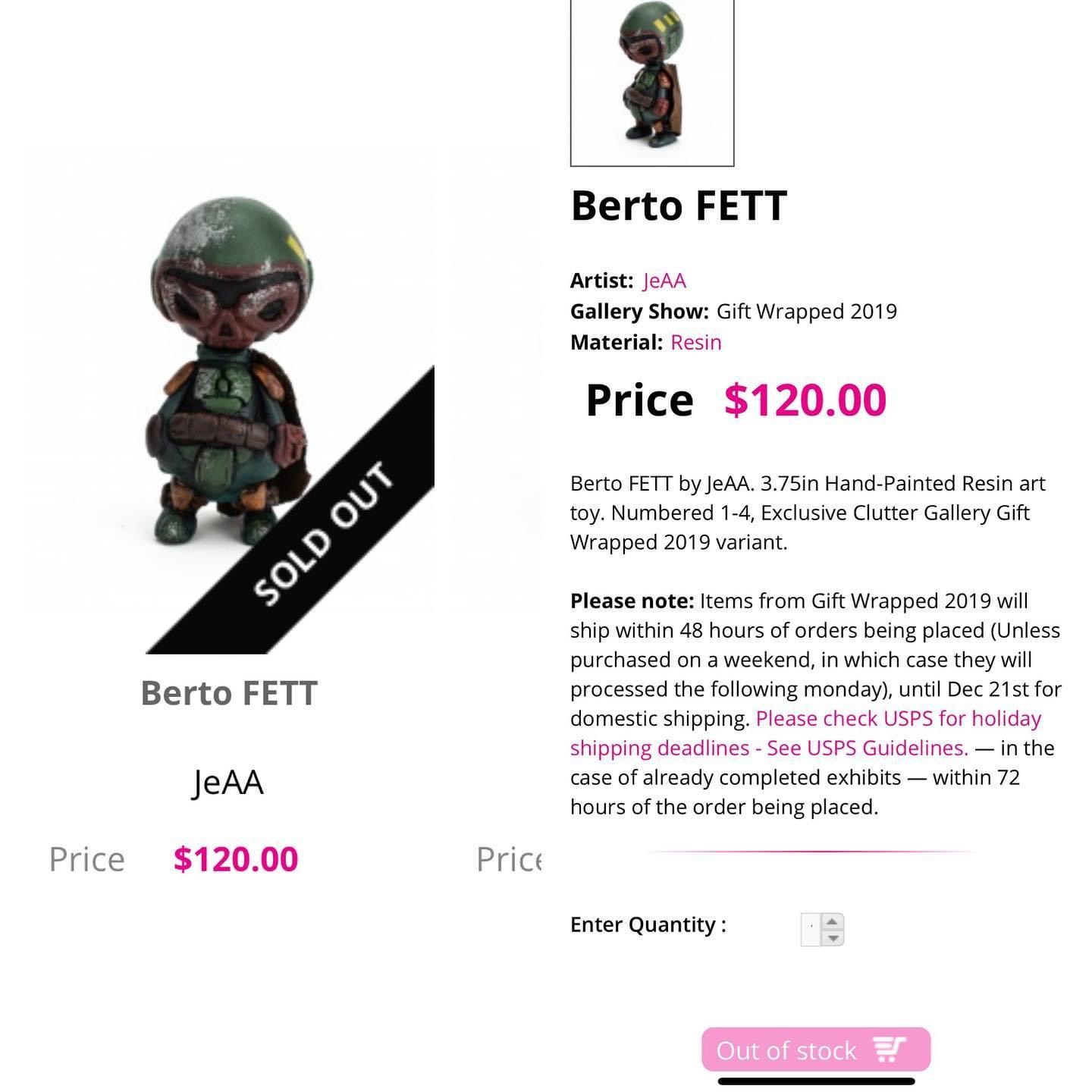Open the Resin material link

click(696, 342)
